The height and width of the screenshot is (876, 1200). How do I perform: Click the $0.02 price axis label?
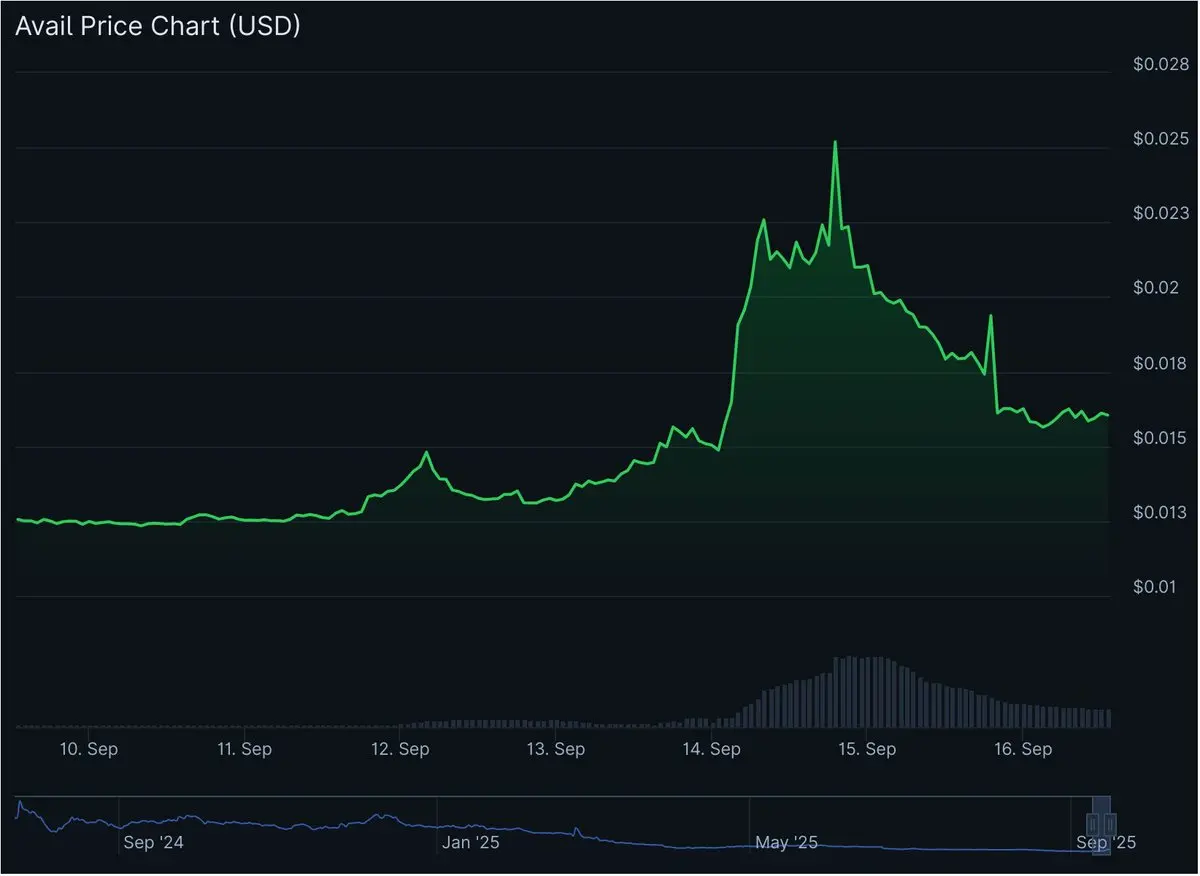click(1157, 289)
